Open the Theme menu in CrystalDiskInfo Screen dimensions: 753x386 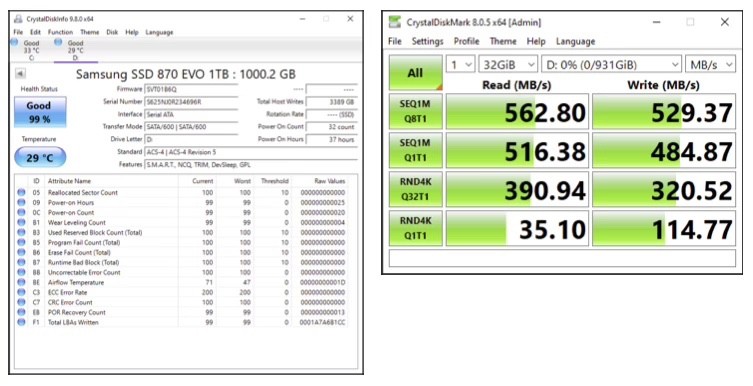click(x=90, y=32)
